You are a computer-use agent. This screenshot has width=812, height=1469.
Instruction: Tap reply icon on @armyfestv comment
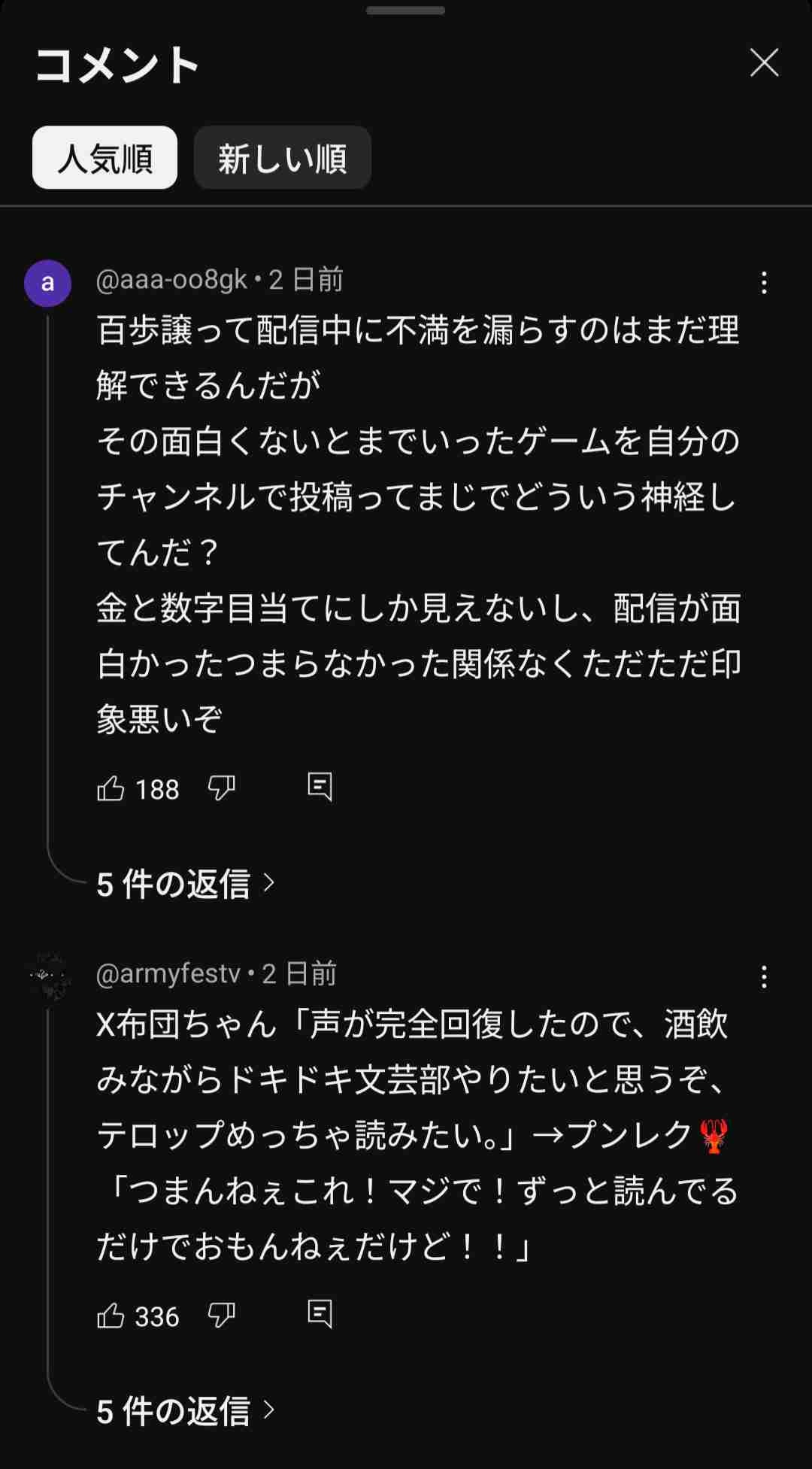320,1314
